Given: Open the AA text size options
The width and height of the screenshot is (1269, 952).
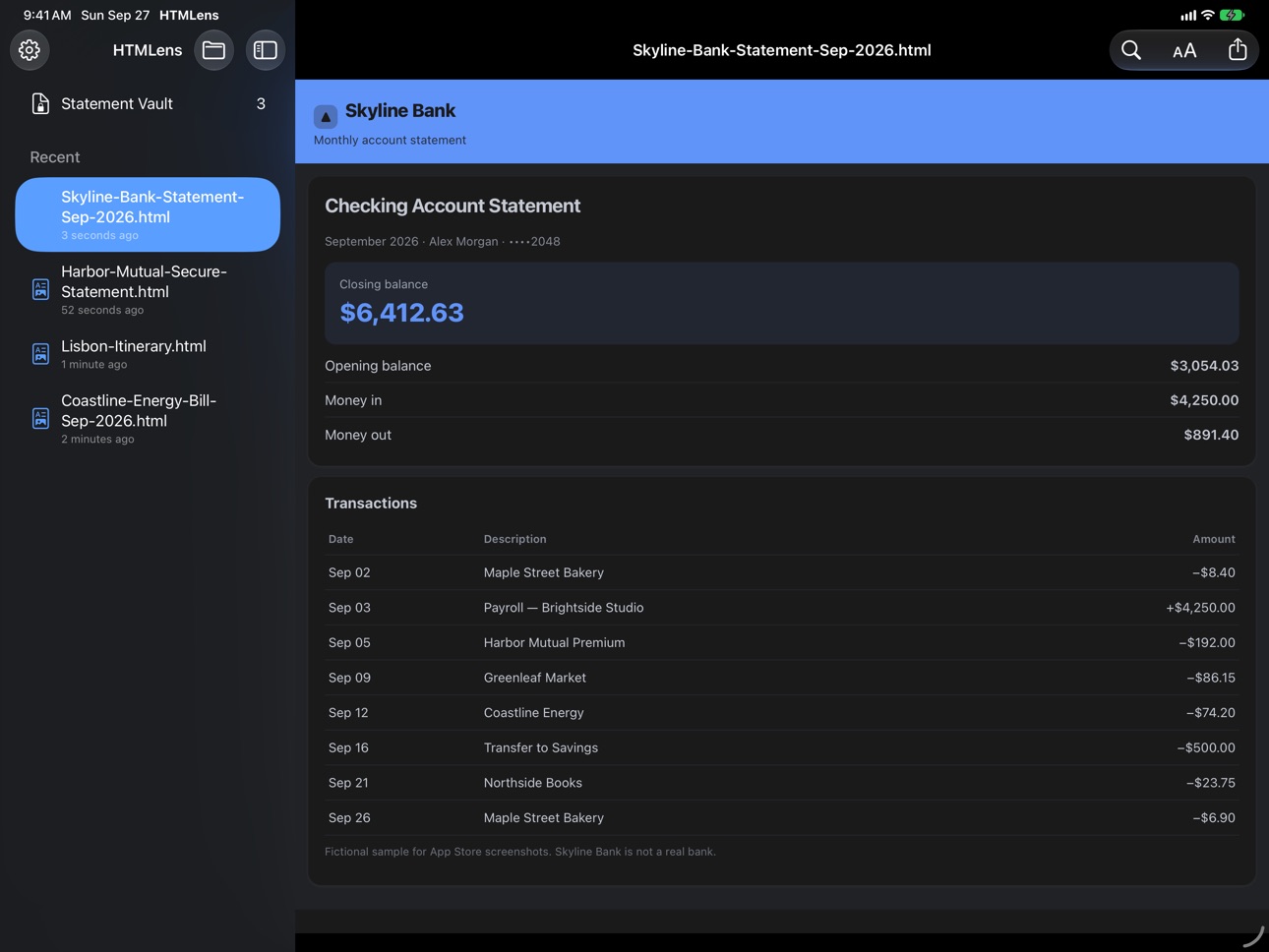Looking at the screenshot, I should point(1184,51).
